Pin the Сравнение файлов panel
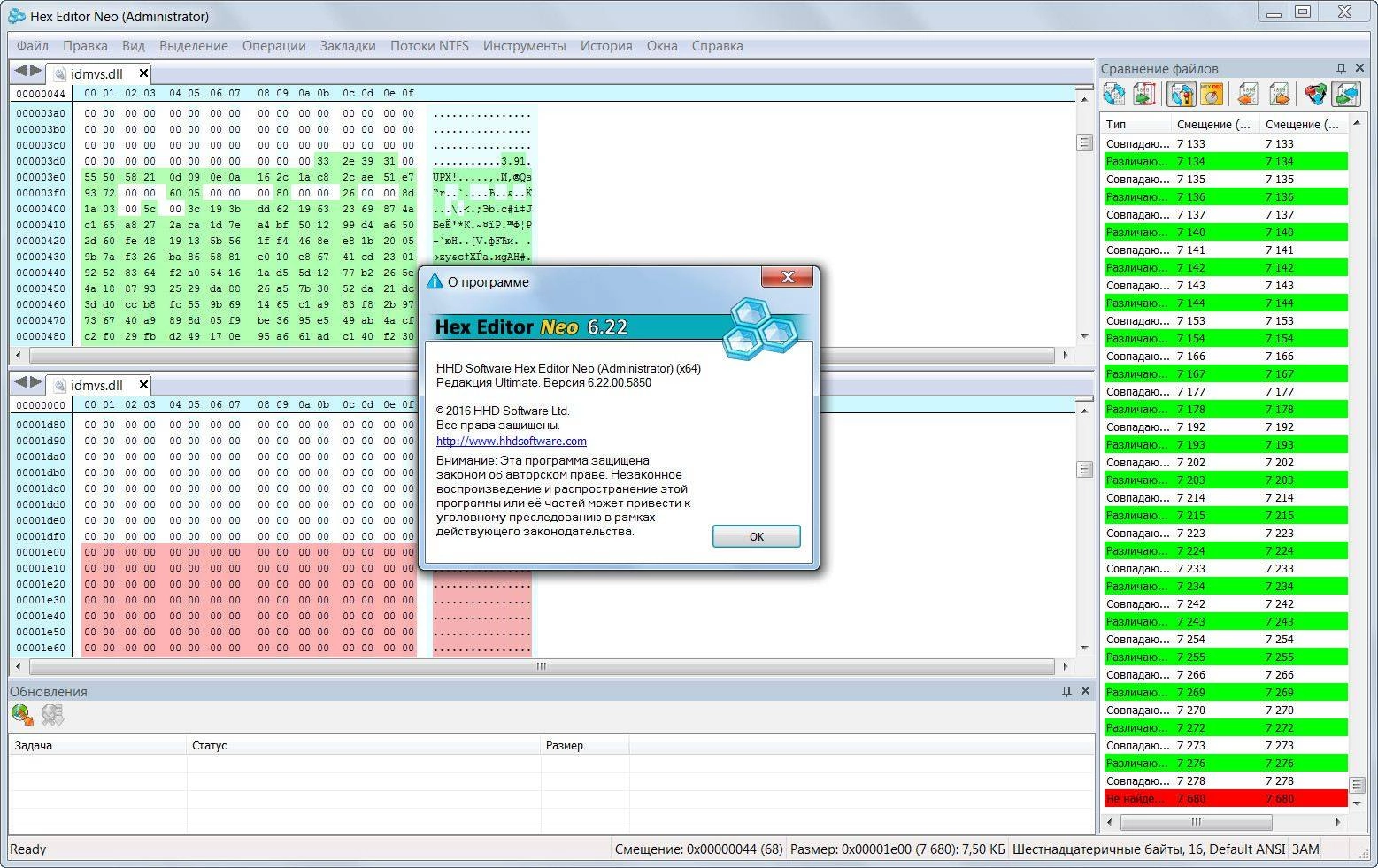This screenshot has width=1378, height=868. coord(1341,68)
